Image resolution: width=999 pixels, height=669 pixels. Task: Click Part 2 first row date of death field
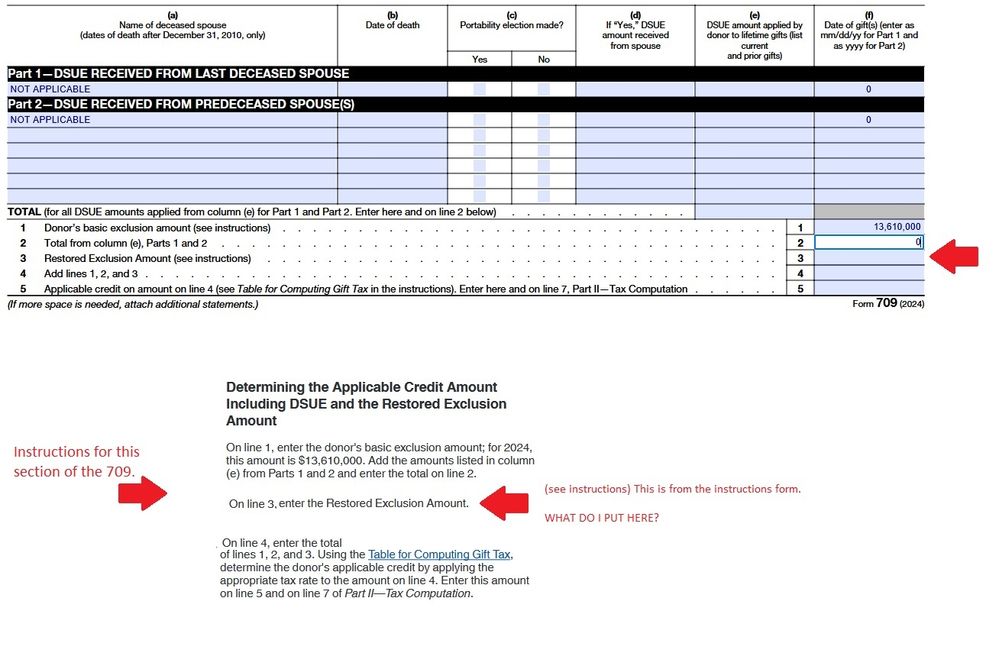[x=392, y=120]
